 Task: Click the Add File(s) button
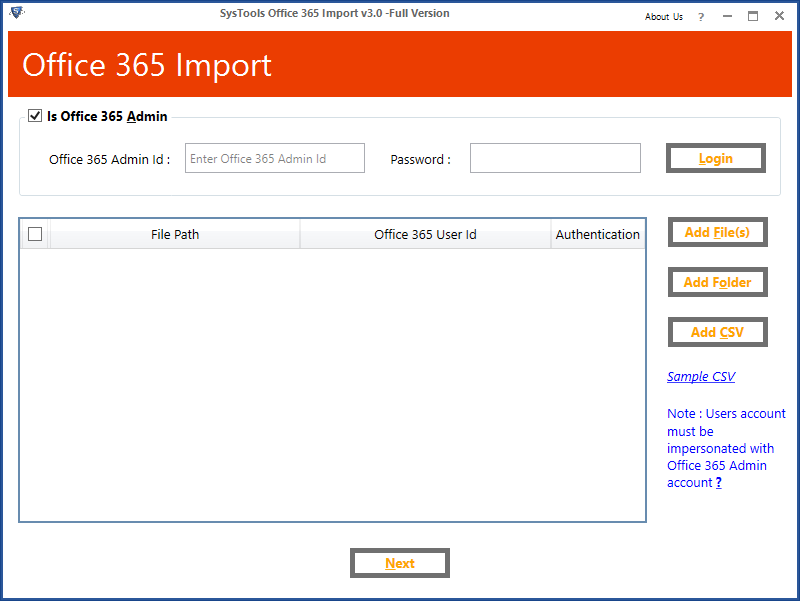coord(717,232)
